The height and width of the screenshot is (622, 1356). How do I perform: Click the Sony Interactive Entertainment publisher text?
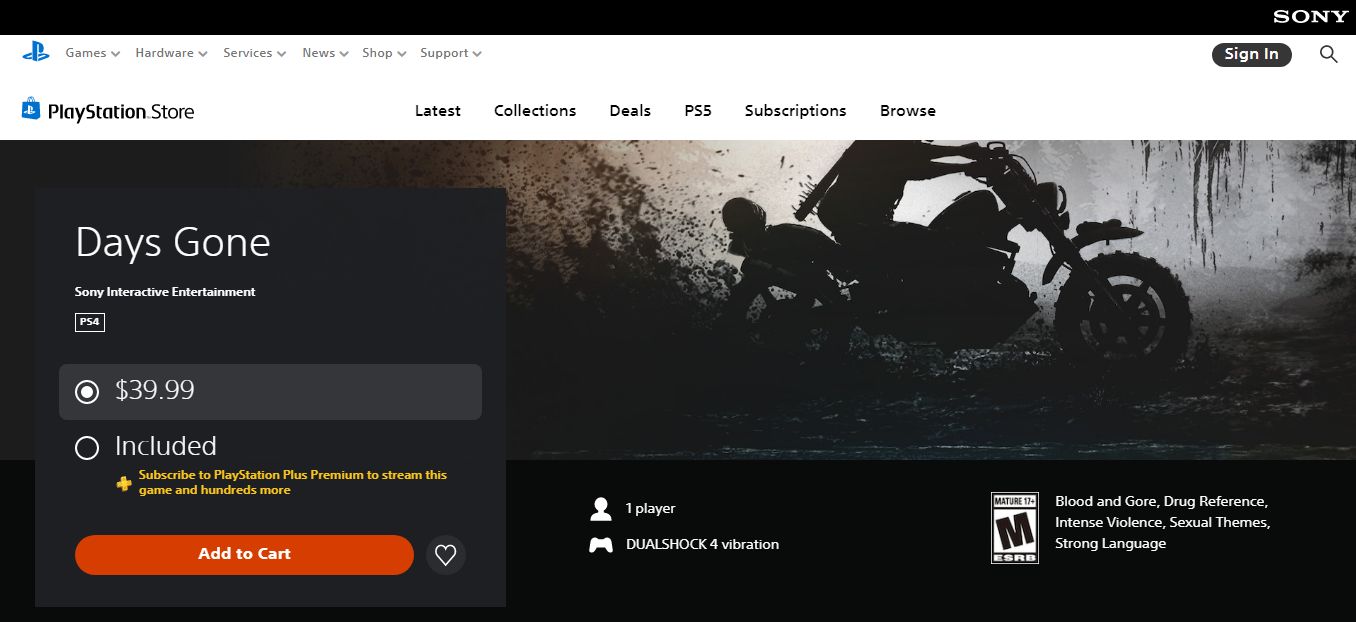point(165,292)
